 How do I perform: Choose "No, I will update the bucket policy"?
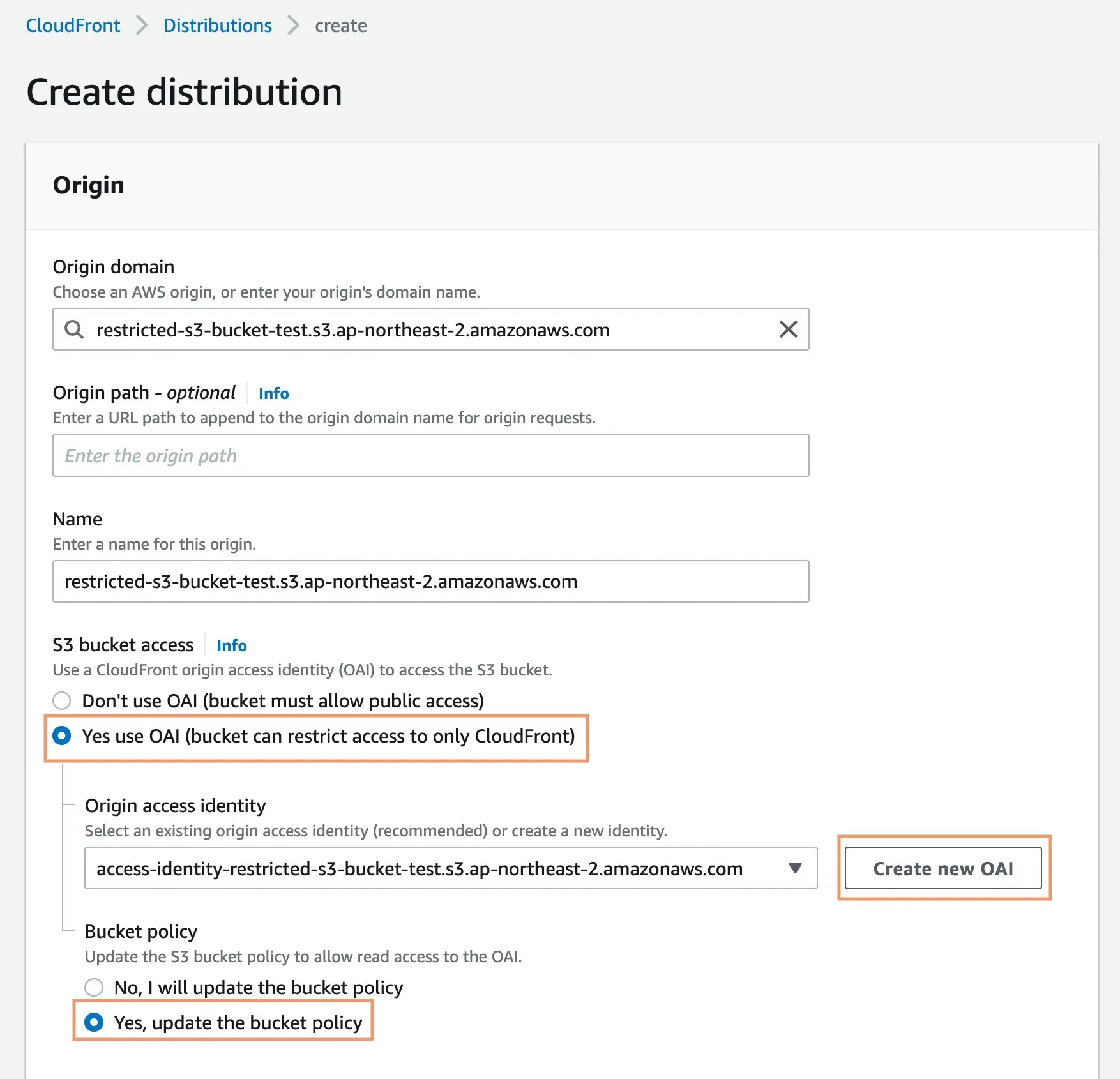click(x=94, y=988)
